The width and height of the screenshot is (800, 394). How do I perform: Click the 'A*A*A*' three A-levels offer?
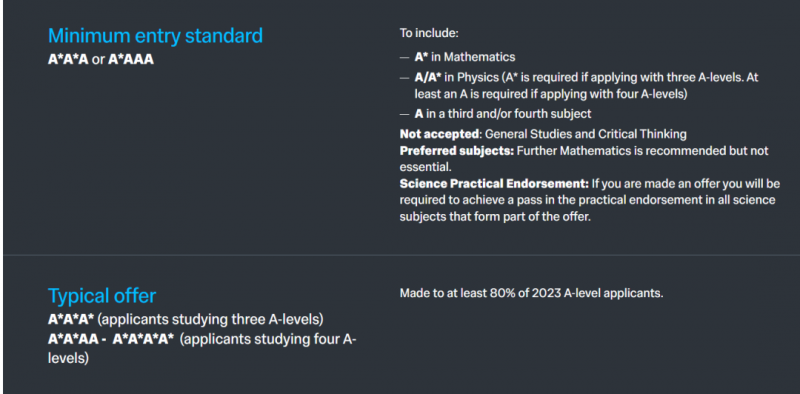tap(71, 320)
